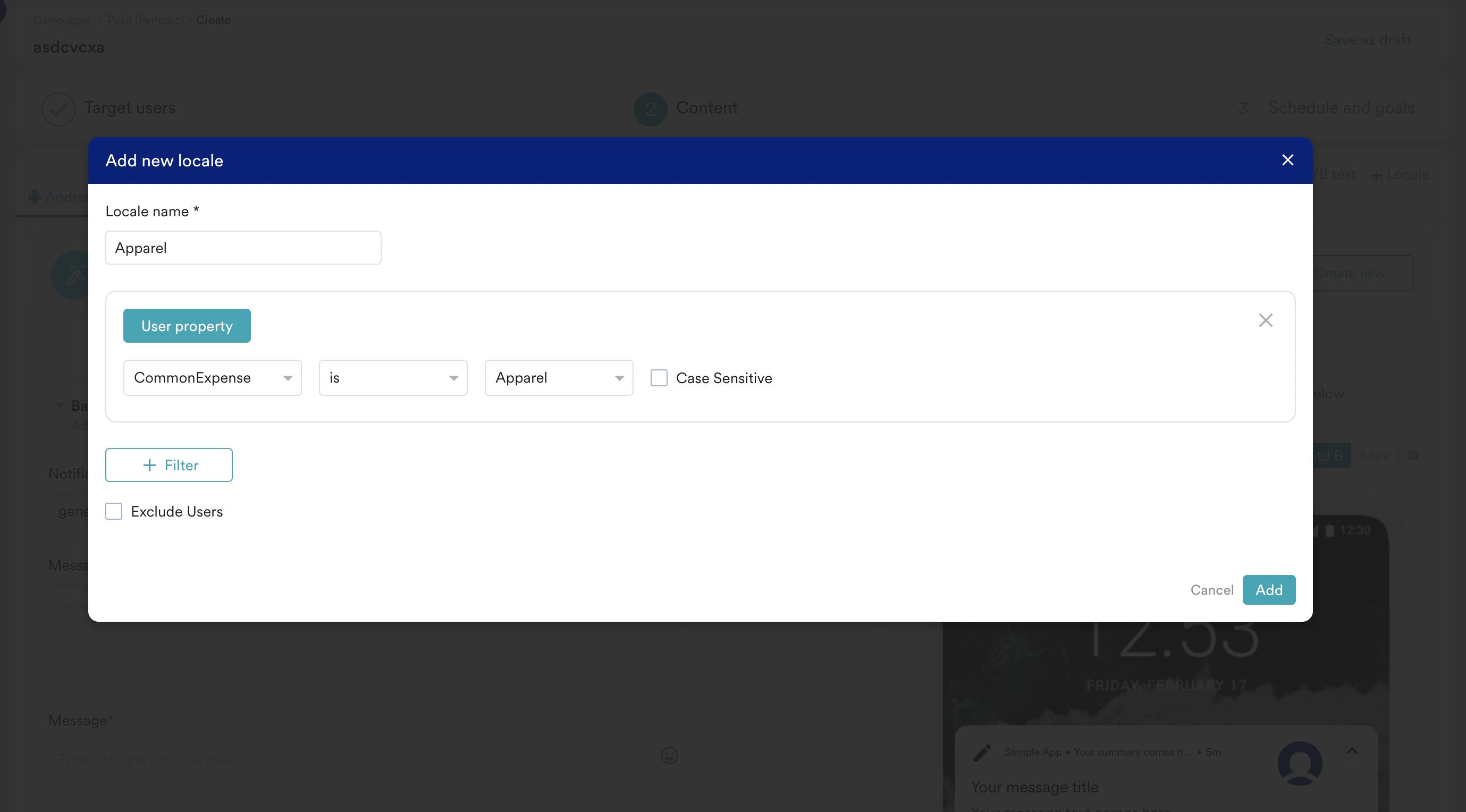
Task: Select the Content step number icon
Action: [650, 109]
